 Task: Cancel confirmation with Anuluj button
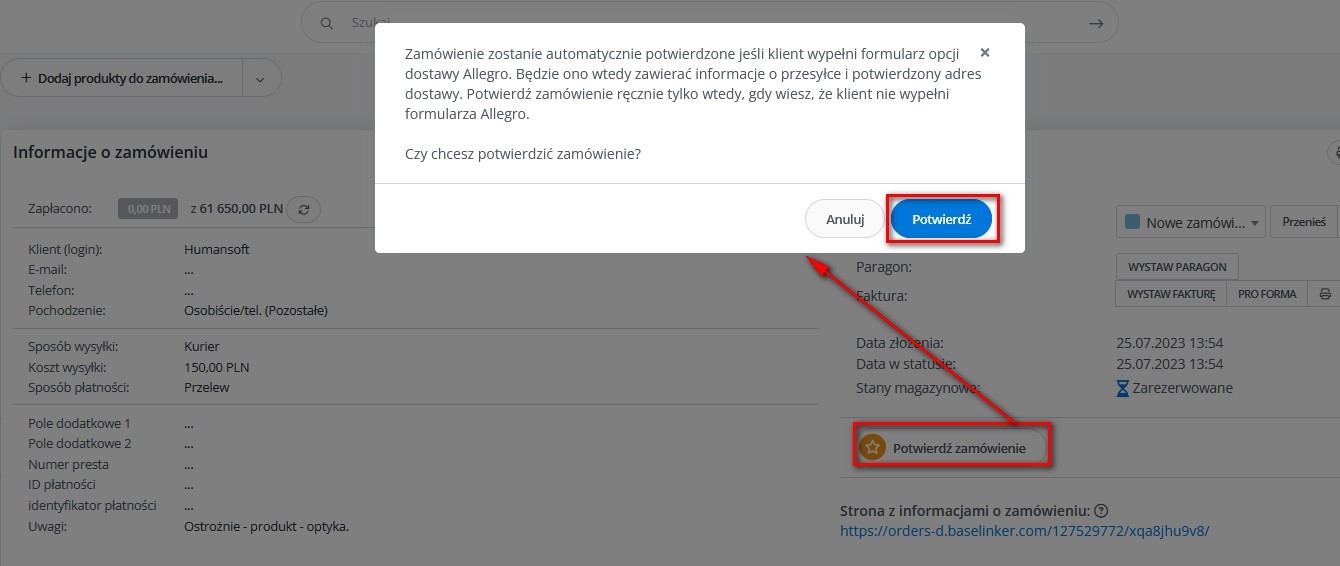[845, 219]
